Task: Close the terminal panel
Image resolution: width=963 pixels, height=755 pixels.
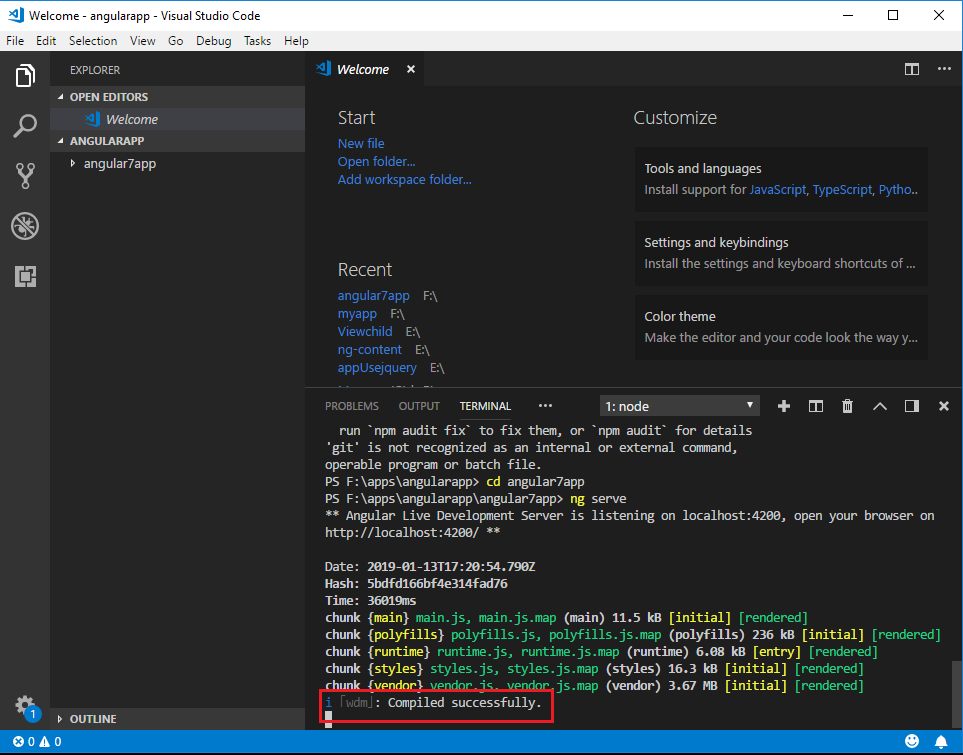Action: (944, 406)
